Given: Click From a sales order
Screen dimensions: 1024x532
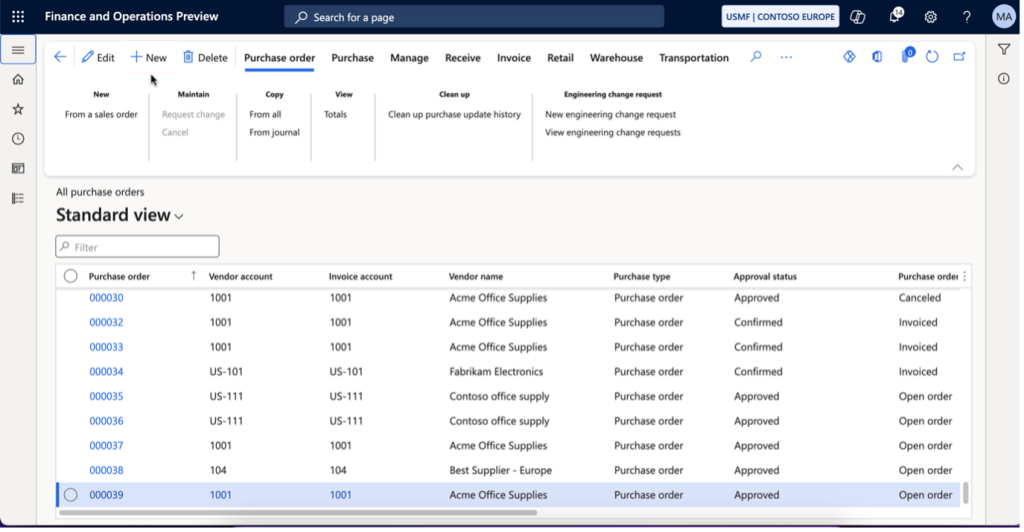Looking at the screenshot, I should click(x=101, y=114).
